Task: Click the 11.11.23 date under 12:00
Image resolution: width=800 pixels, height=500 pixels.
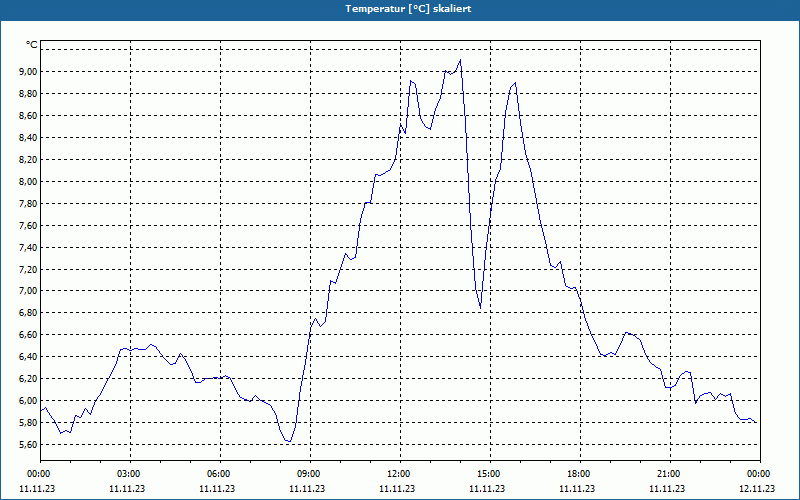Action: (397, 488)
